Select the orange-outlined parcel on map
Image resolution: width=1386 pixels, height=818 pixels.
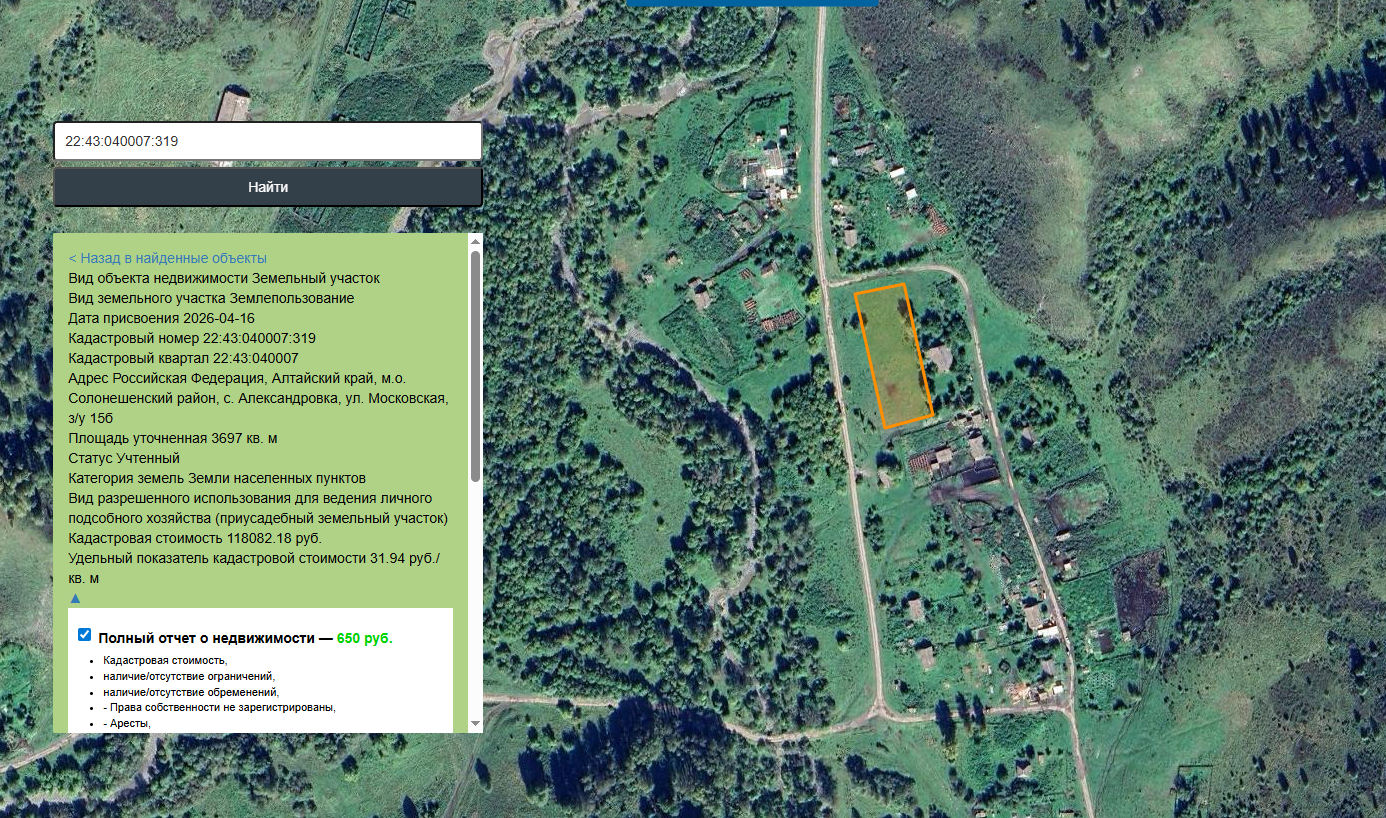894,356
